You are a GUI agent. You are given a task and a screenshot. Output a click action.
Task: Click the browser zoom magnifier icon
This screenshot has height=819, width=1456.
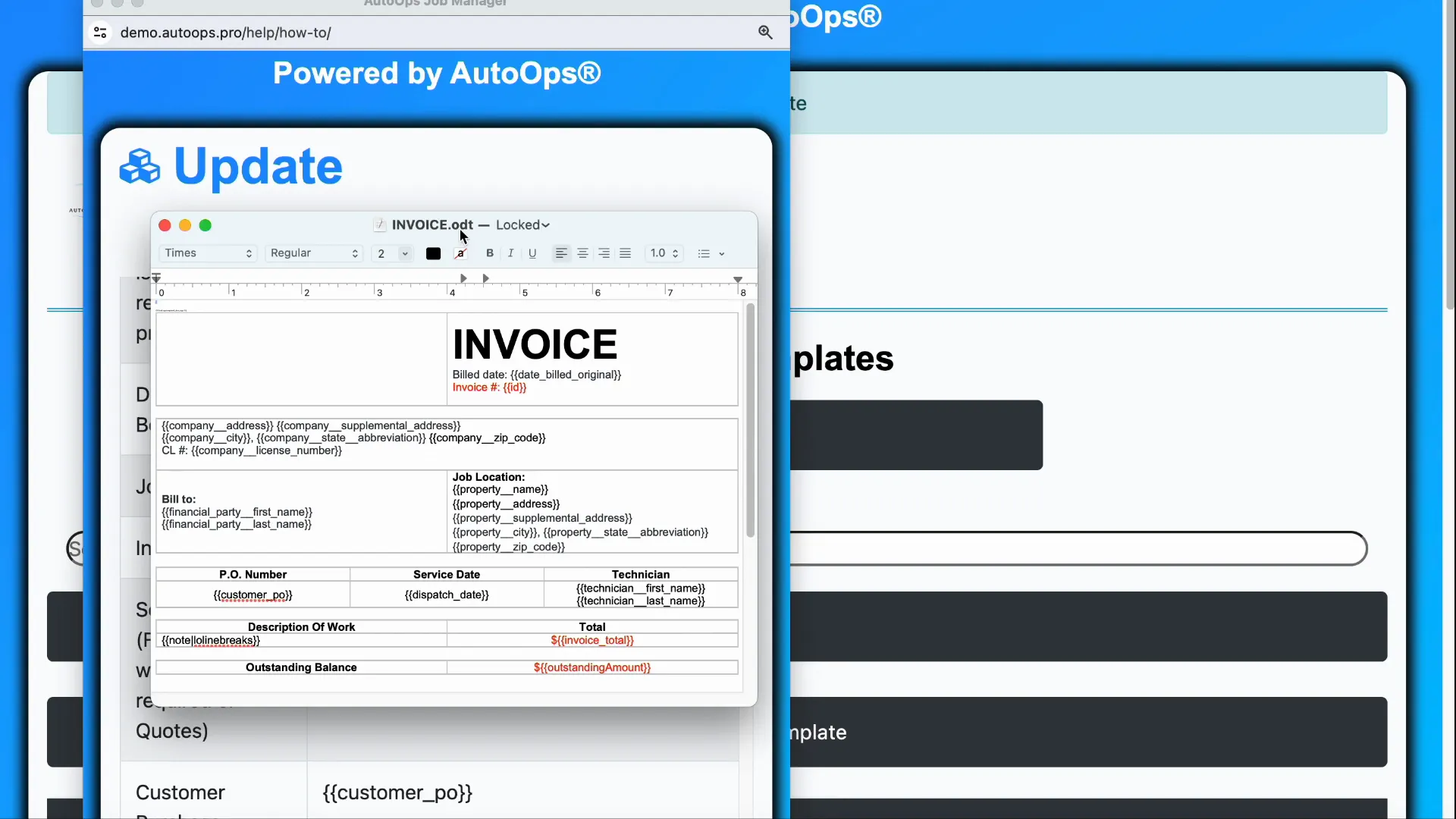(766, 33)
